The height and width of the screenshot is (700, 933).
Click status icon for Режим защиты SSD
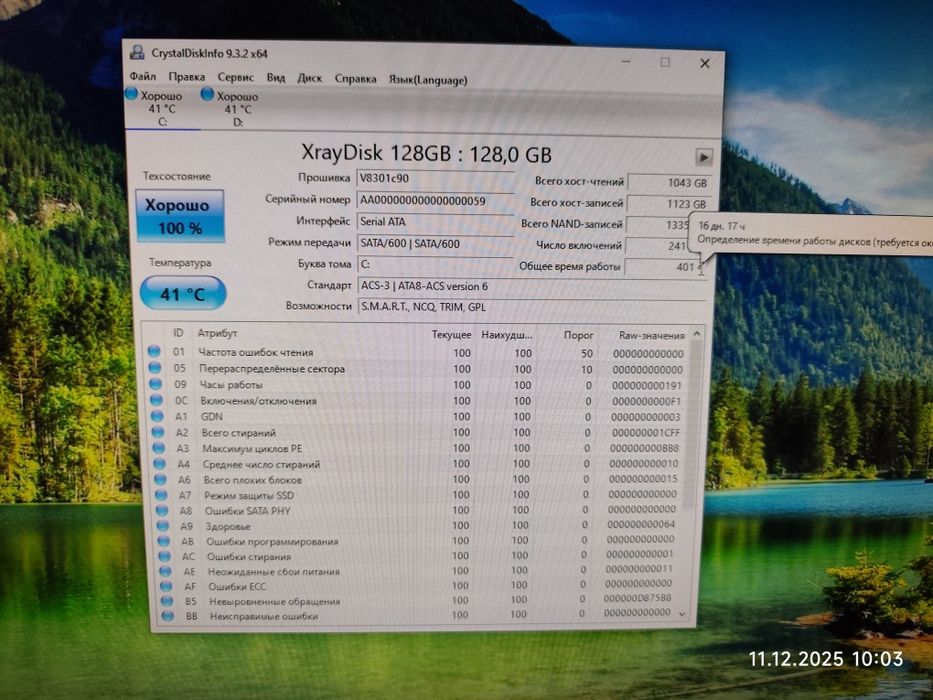point(161,494)
